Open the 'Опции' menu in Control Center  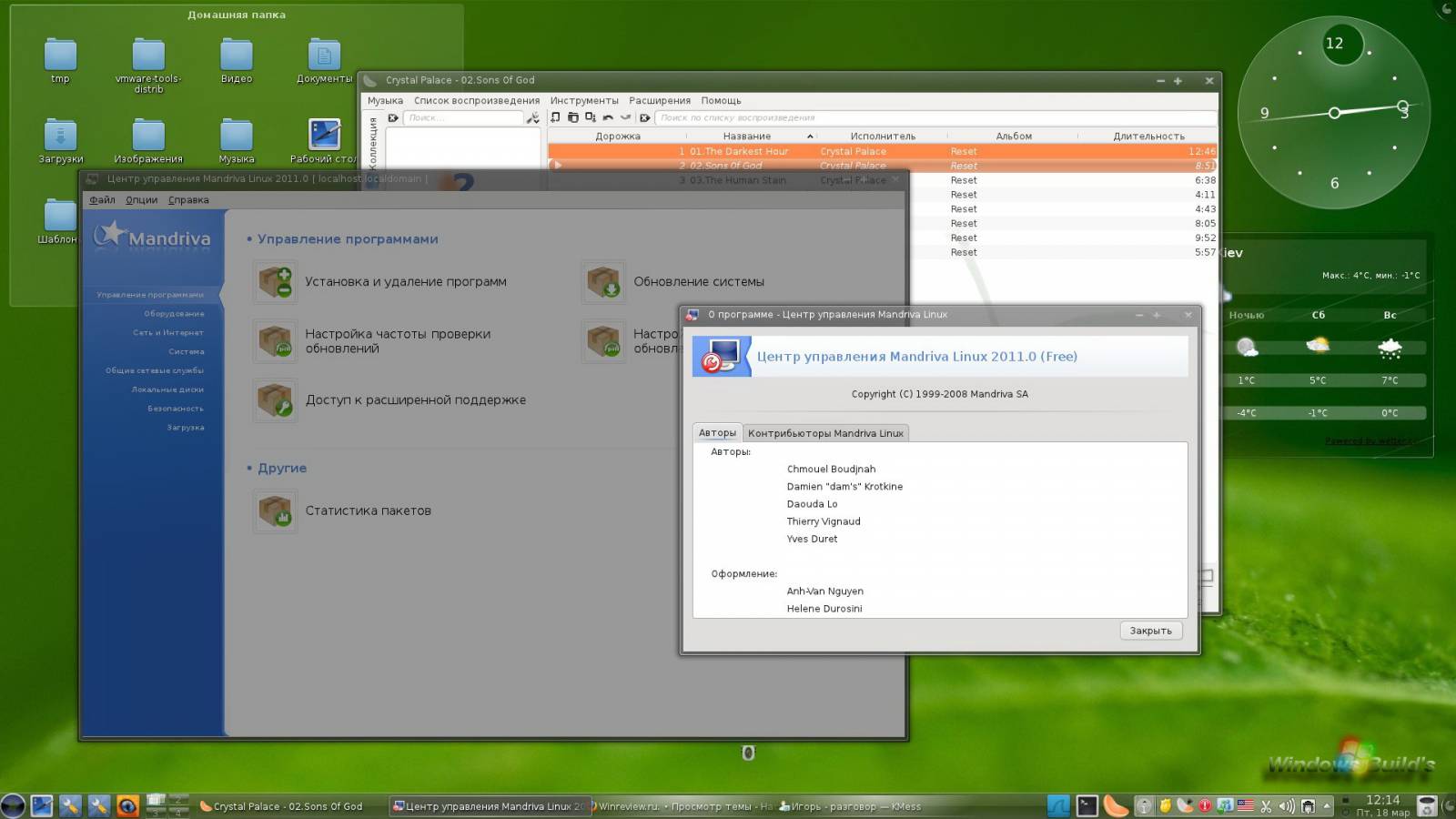(141, 200)
